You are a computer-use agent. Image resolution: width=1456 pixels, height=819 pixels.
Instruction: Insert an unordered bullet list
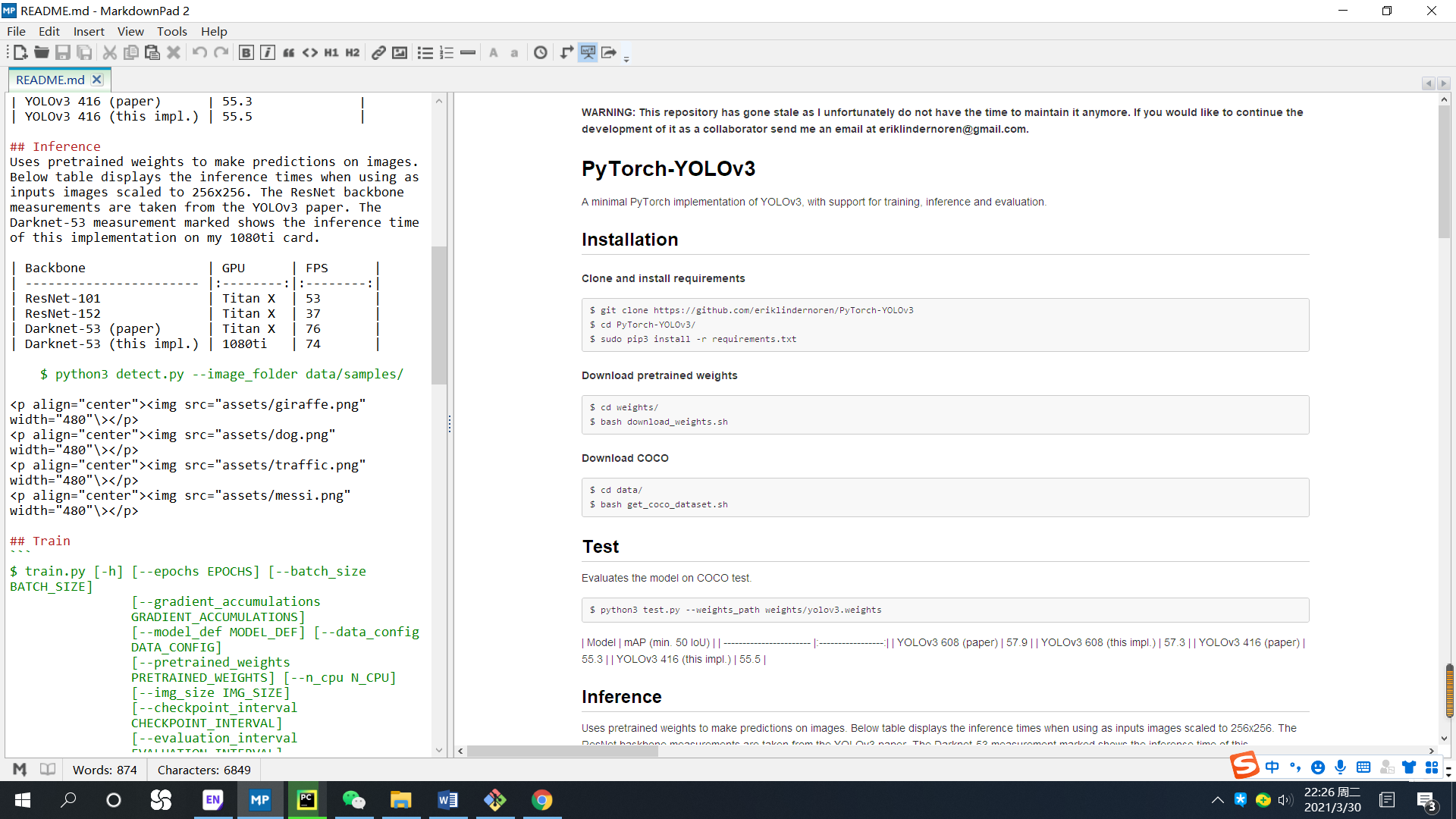(x=425, y=52)
